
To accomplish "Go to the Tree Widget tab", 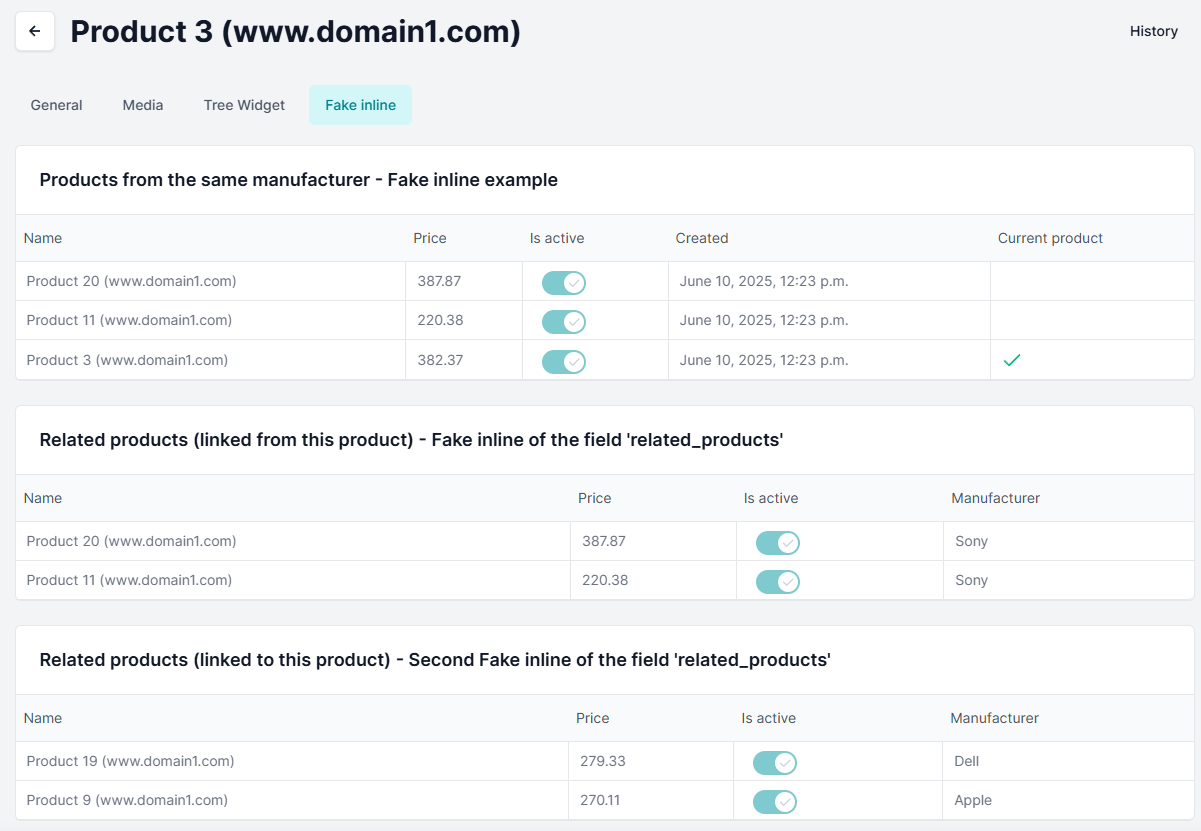I will (244, 105).
